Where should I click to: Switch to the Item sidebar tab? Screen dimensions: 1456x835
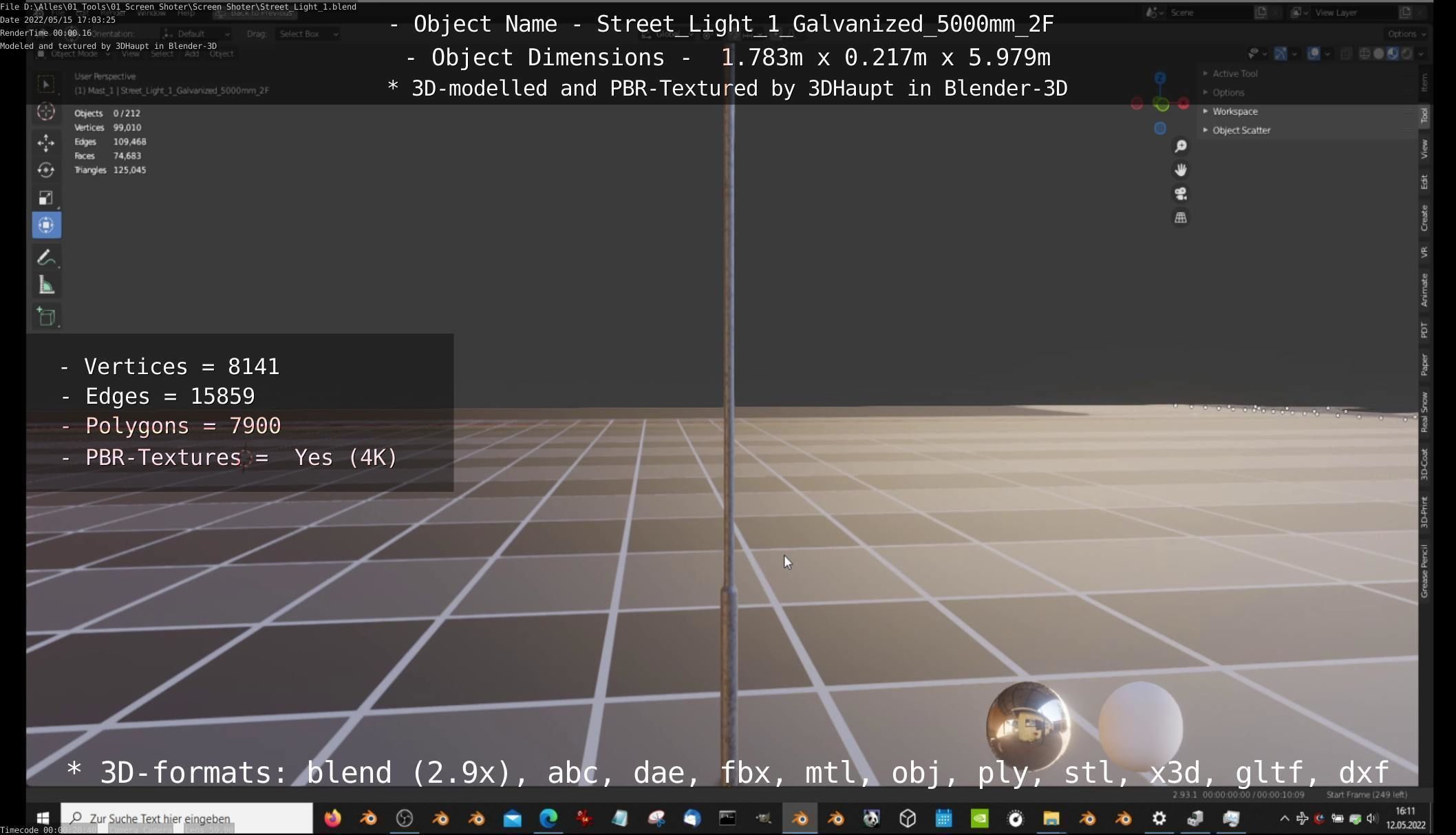tap(1424, 83)
